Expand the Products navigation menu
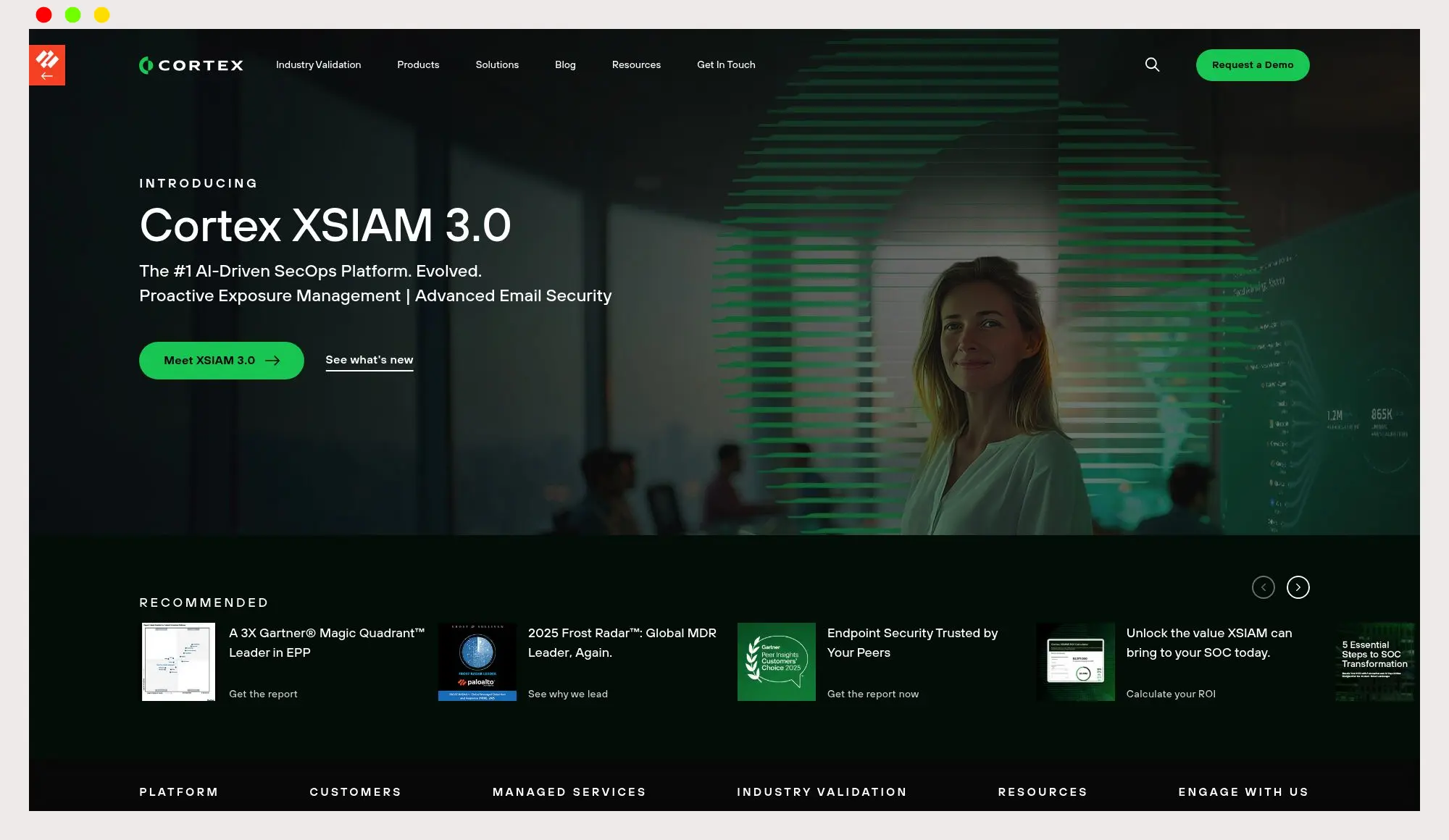1449x840 pixels. [418, 65]
